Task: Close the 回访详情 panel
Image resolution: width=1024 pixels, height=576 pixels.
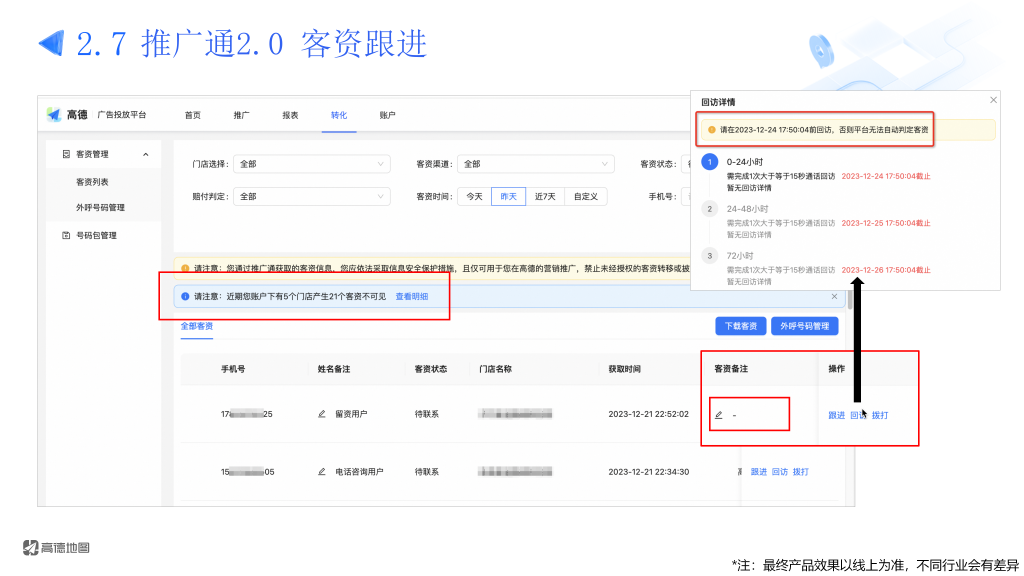Action: click(x=993, y=100)
